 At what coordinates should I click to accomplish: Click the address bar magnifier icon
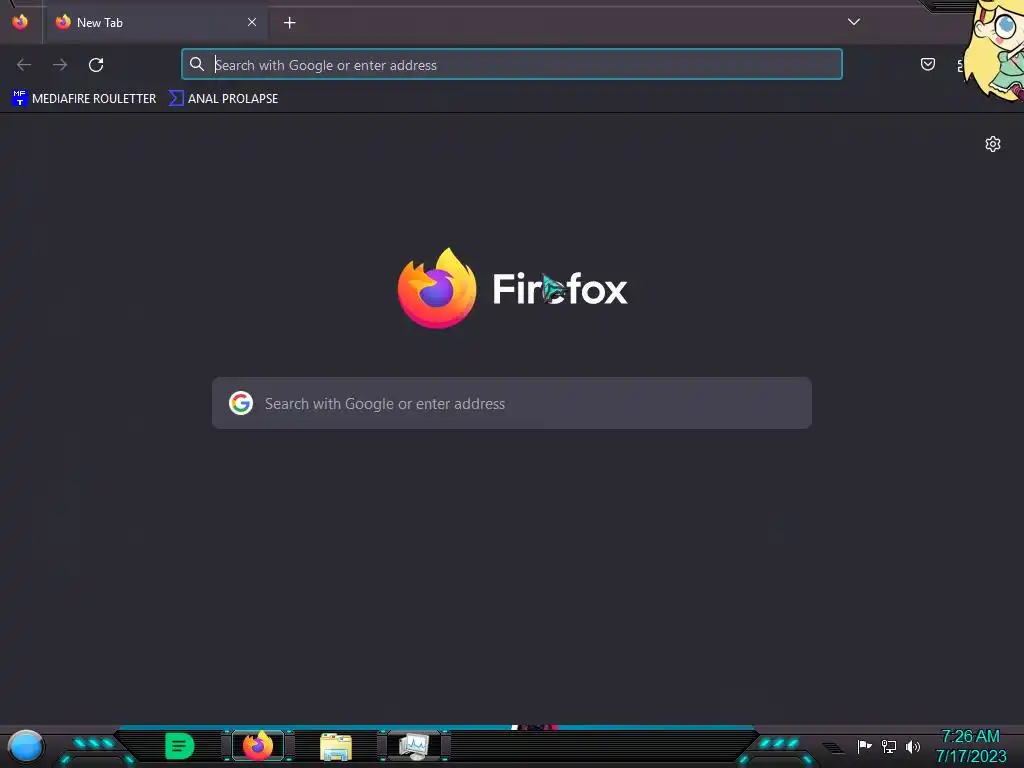197,64
